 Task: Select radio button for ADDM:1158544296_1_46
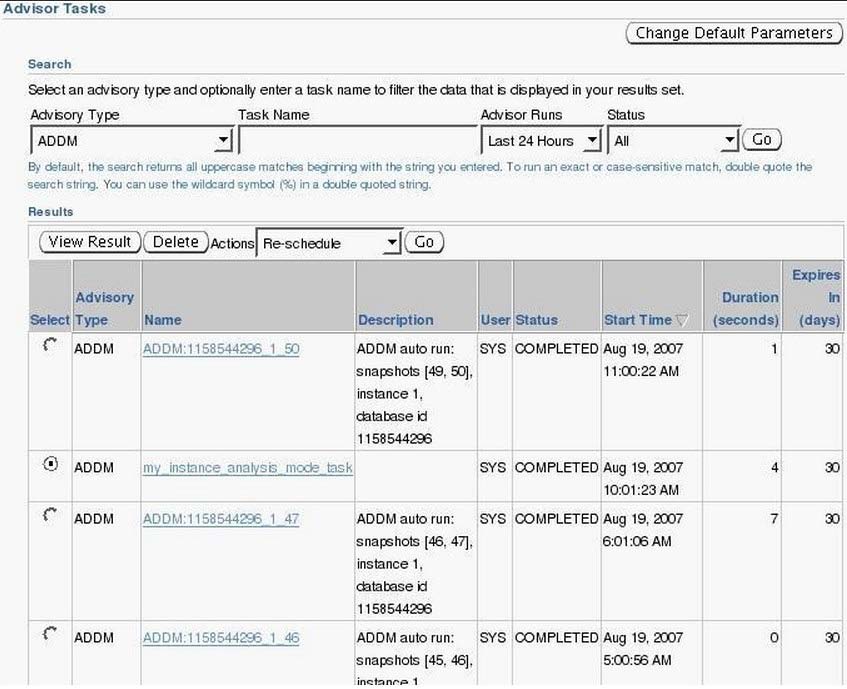point(51,634)
